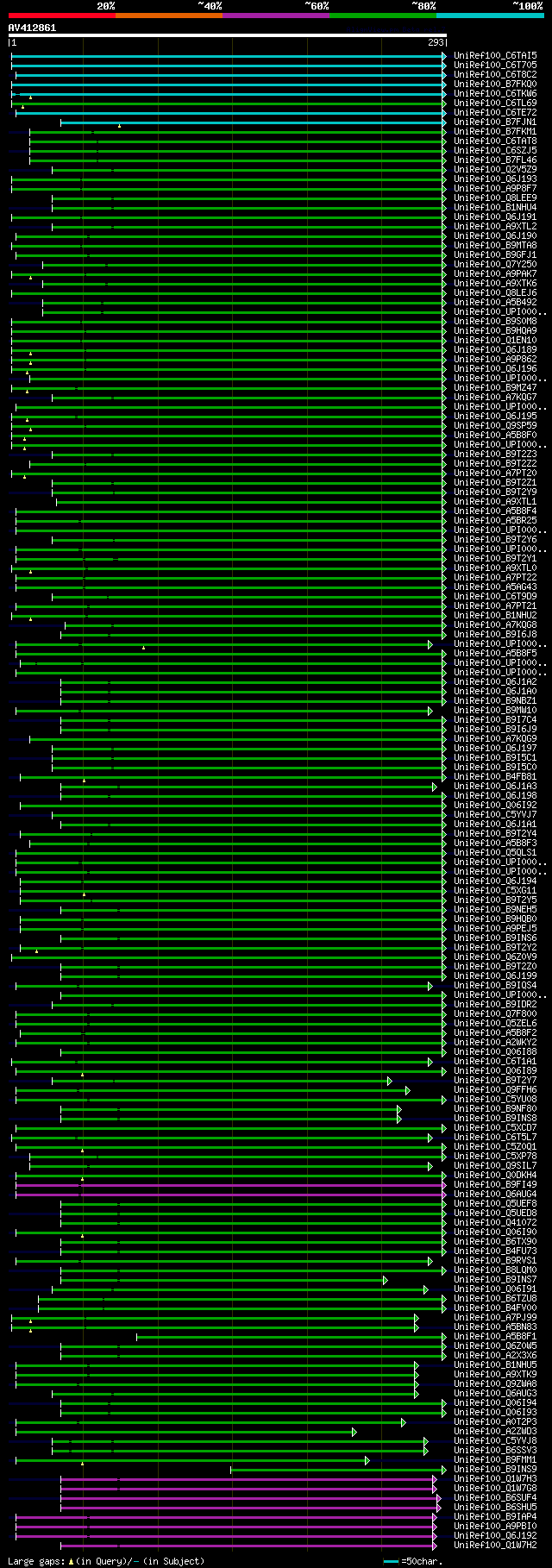552x1568 pixels.
Task: Click the cyan alignment bar for UniRef100_C6TAI5
Action: point(229,55)
